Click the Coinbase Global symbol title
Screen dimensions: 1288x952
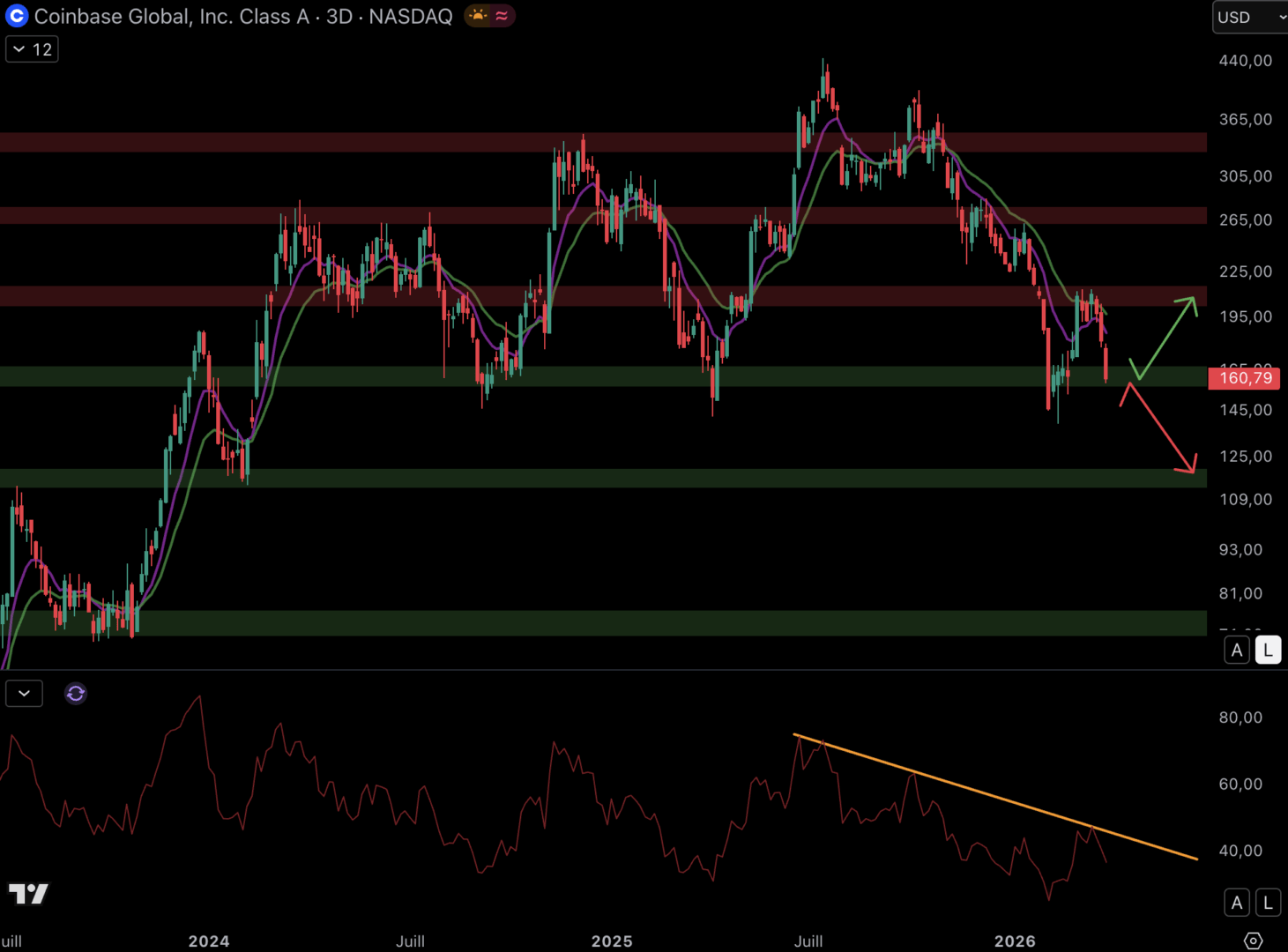242,16
